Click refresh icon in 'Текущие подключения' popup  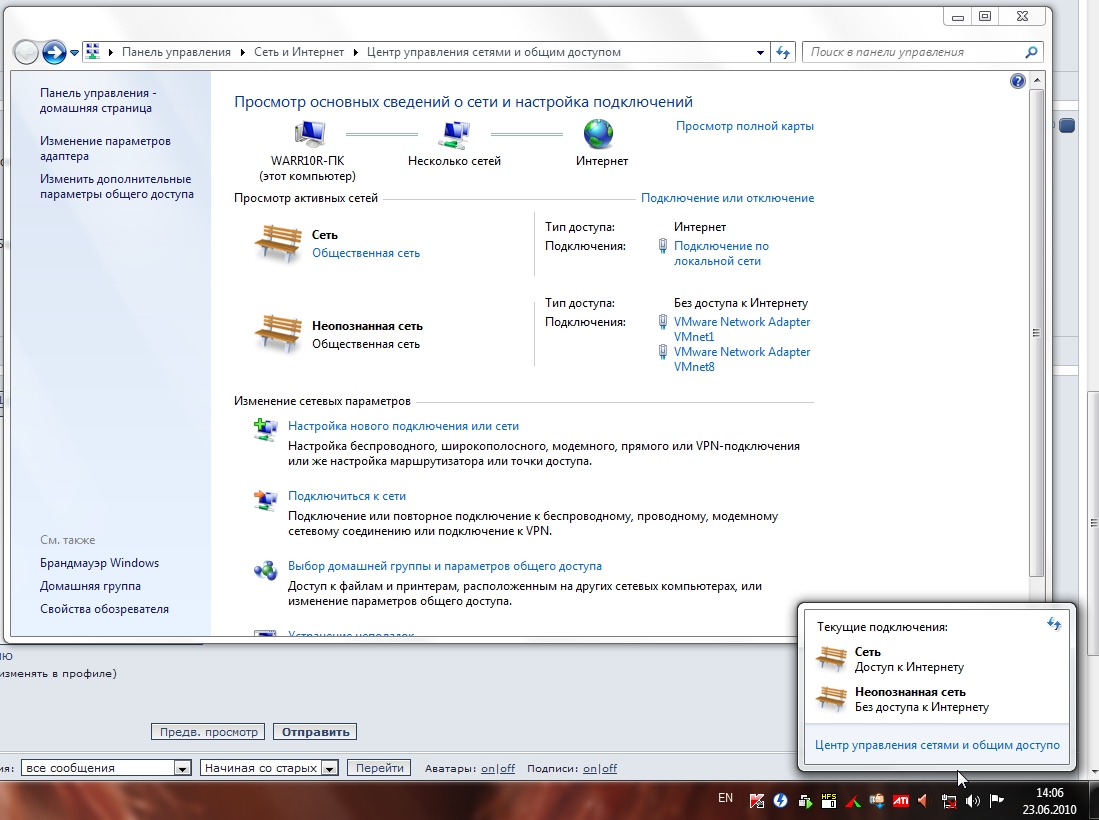click(1054, 624)
